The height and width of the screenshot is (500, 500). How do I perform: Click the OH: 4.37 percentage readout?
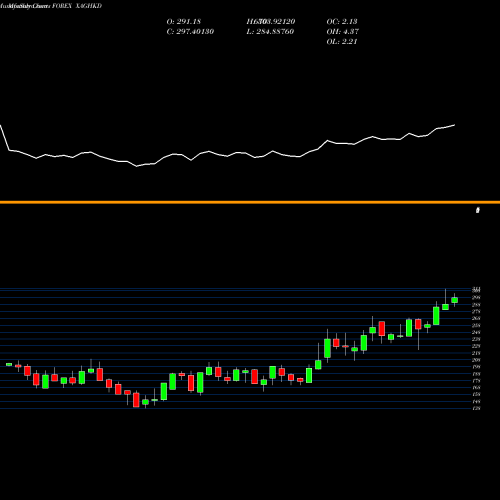[343, 32]
